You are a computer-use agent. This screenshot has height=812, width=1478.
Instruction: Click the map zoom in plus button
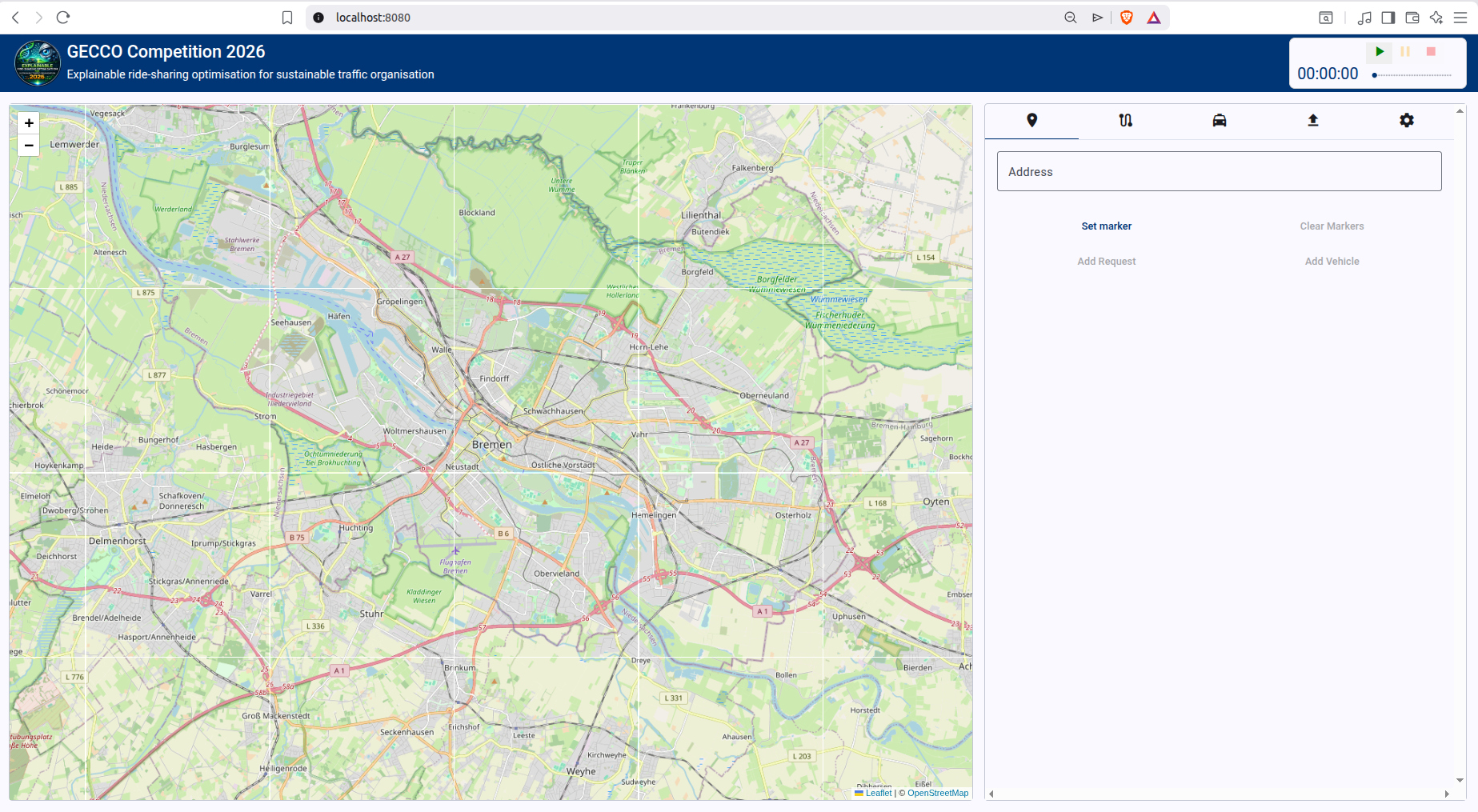(x=29, y=123)
